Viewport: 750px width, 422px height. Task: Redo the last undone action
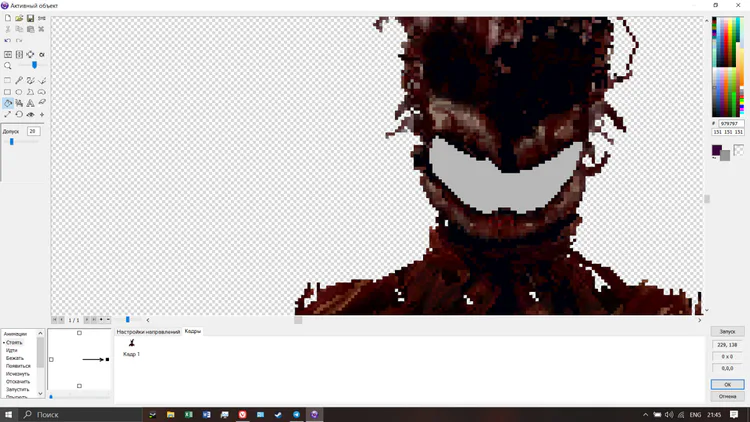(19, 41)
